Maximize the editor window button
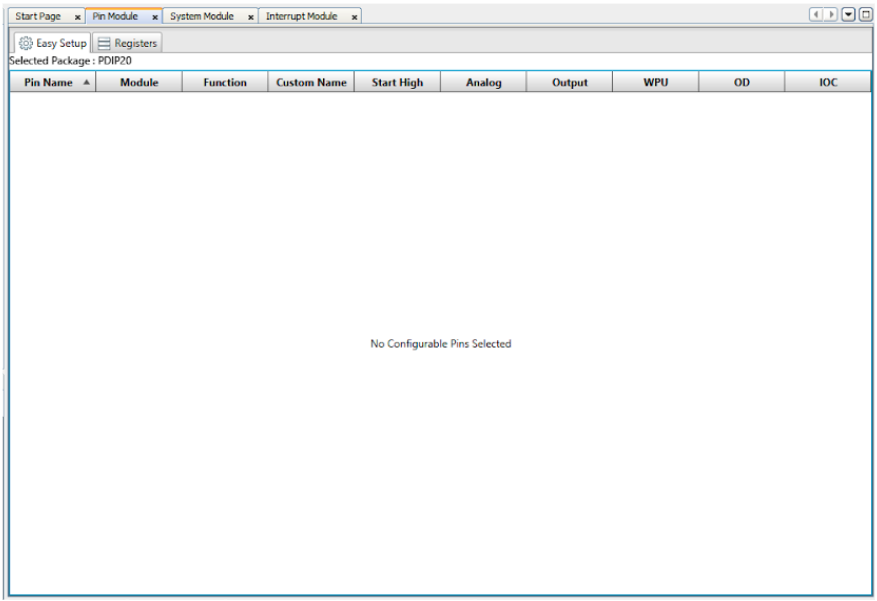This screenshot has width=877, height=601. 865,15
